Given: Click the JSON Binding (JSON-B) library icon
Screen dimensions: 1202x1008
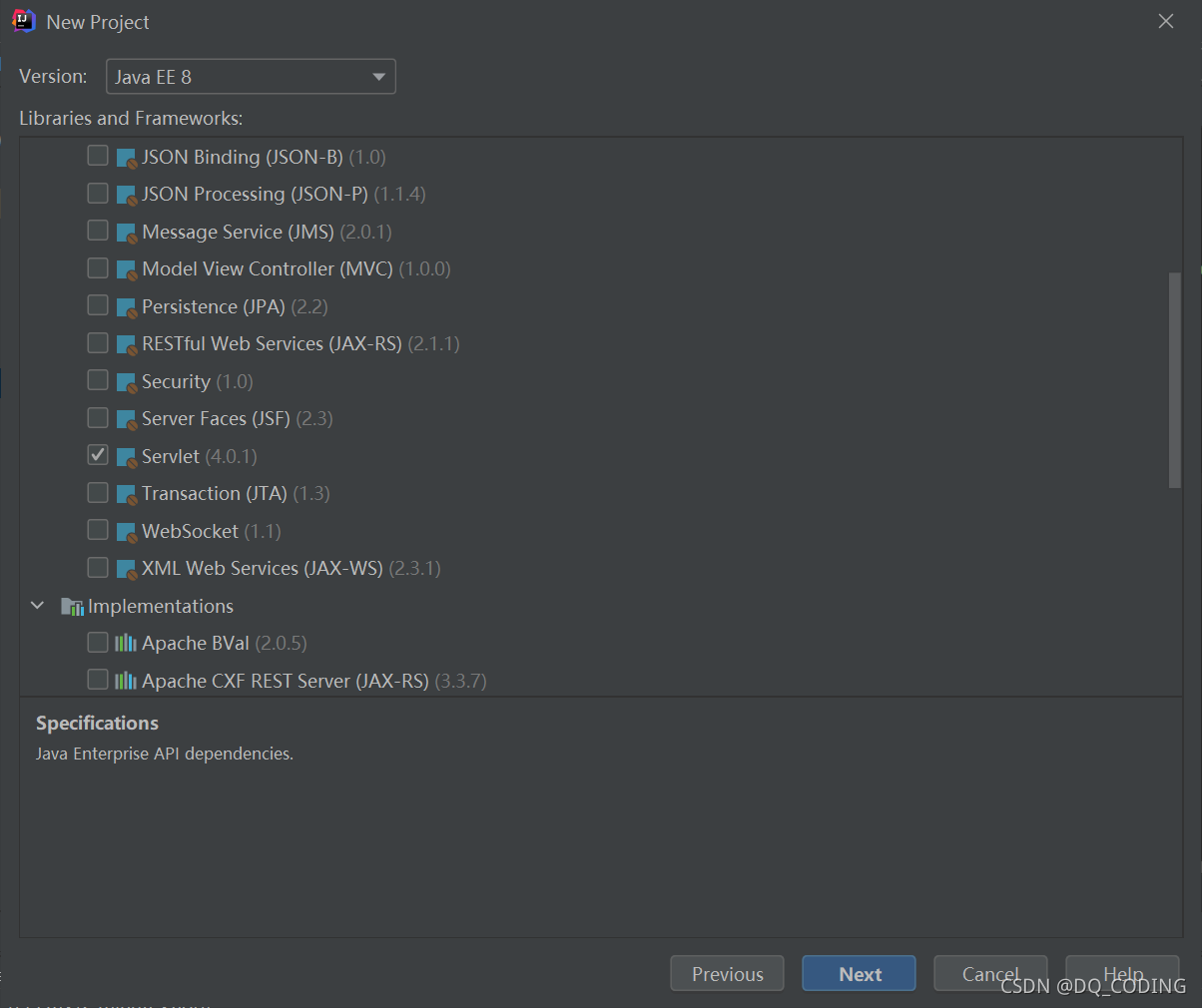Looking at the screenshot, I should pyautogui.click(x=126, y=158).
